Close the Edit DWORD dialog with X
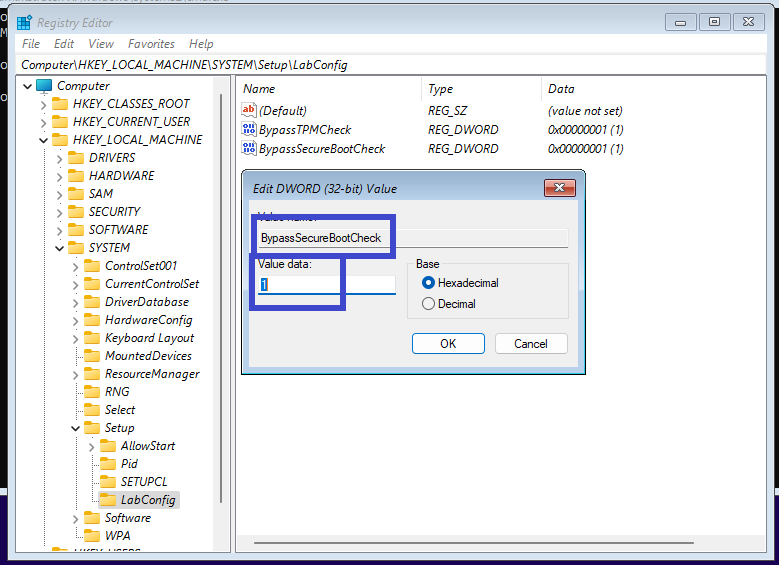The width and height of the screenshot is (779, 565). point(559,188)
